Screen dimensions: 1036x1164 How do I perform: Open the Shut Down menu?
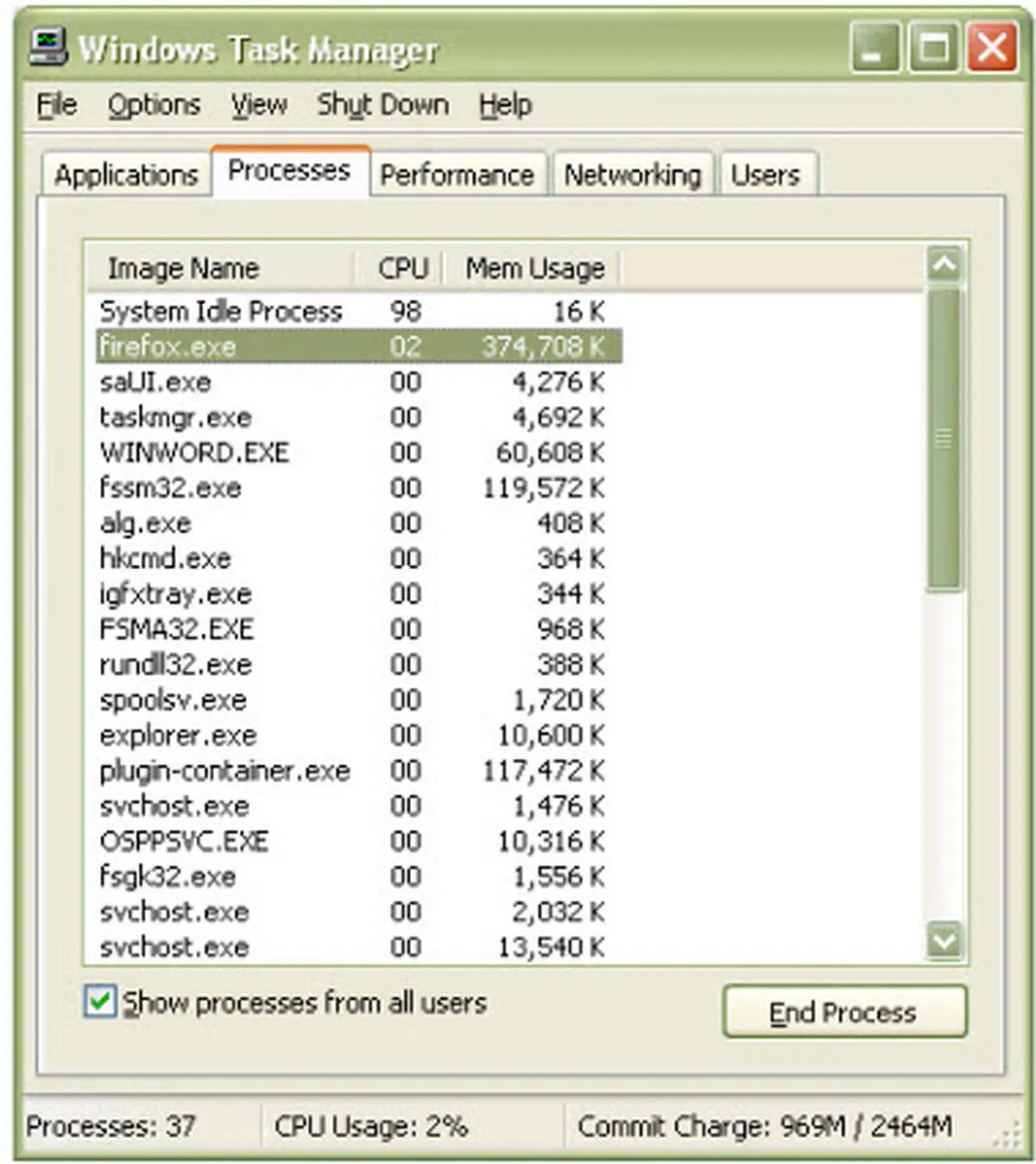pos(382,105)
